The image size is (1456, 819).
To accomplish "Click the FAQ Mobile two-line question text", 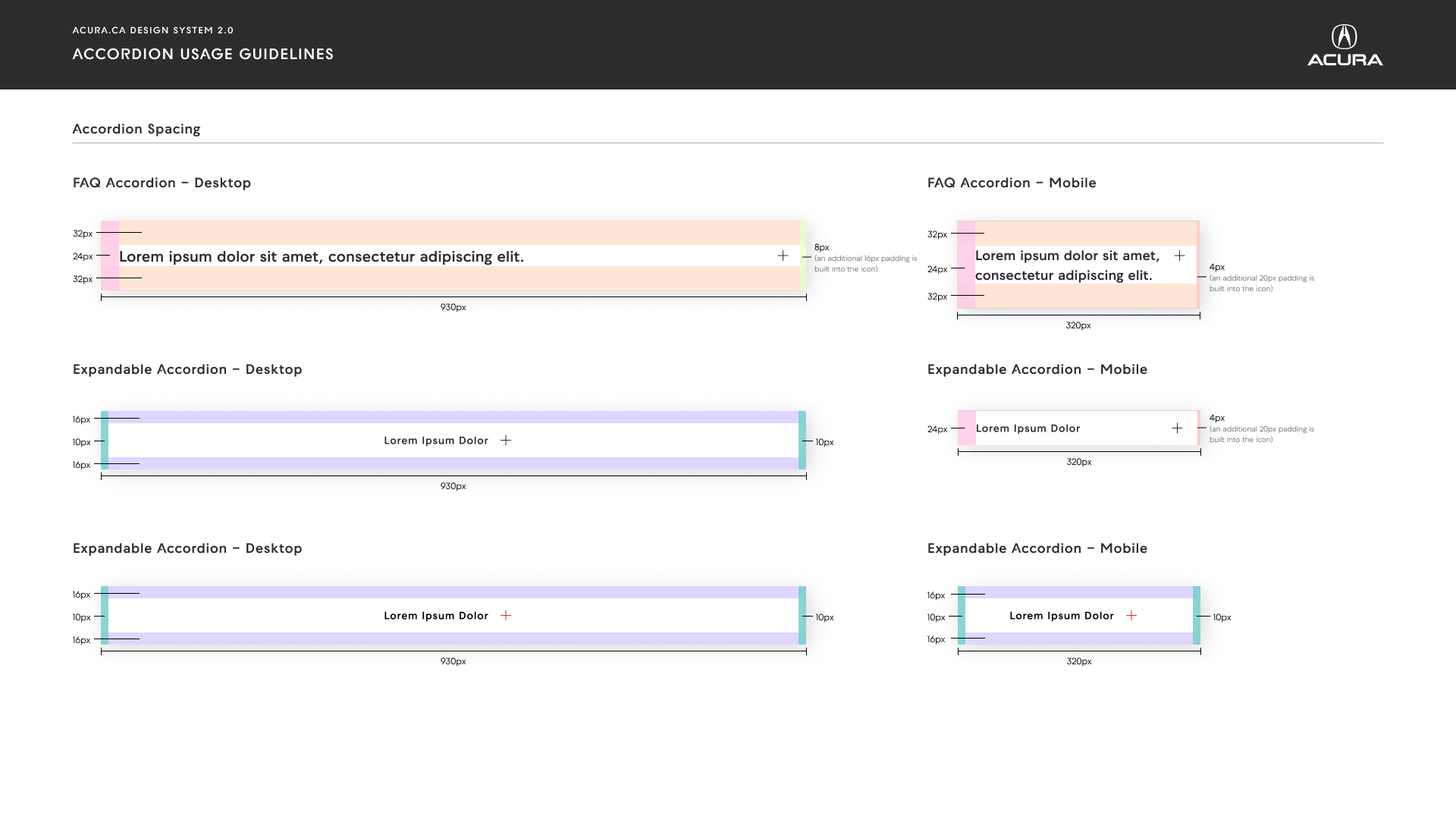I will 1068,265.
